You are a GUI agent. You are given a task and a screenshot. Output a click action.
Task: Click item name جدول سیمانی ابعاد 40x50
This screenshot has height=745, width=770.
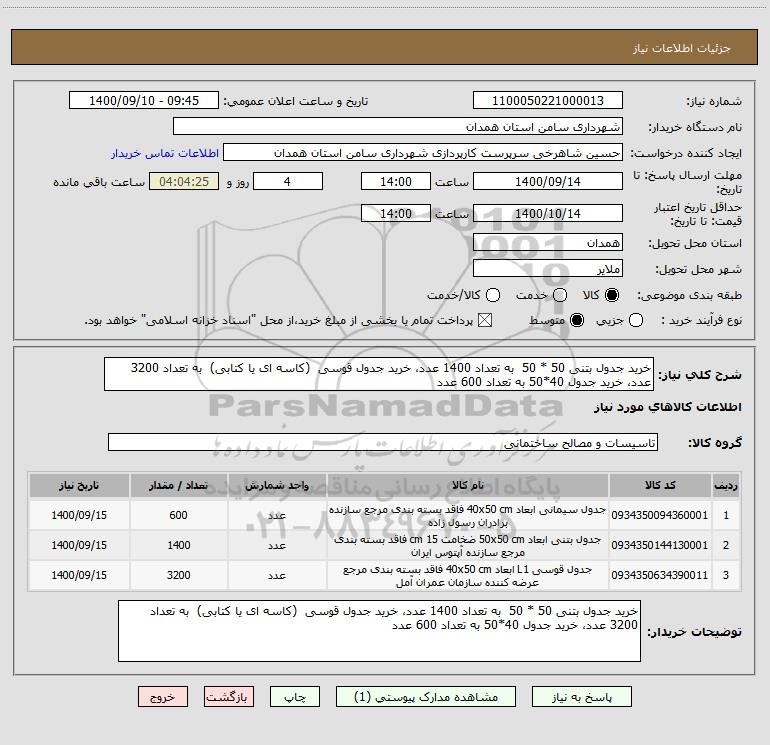click(x=468, y=516)
